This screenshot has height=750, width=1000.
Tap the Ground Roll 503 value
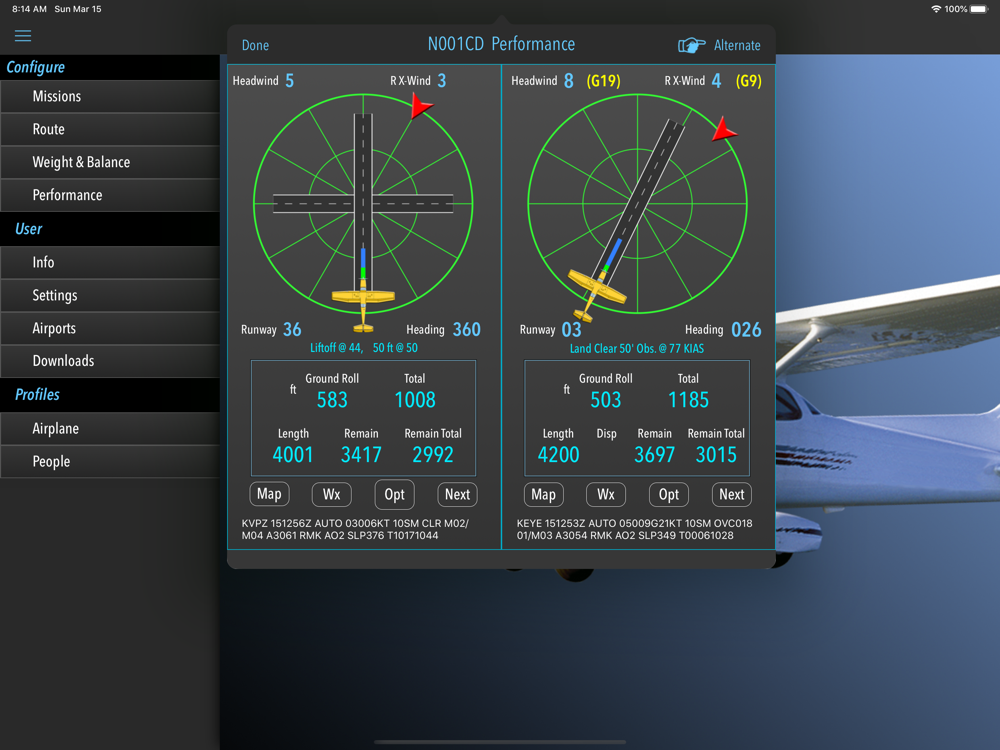[x=606, y=400]
